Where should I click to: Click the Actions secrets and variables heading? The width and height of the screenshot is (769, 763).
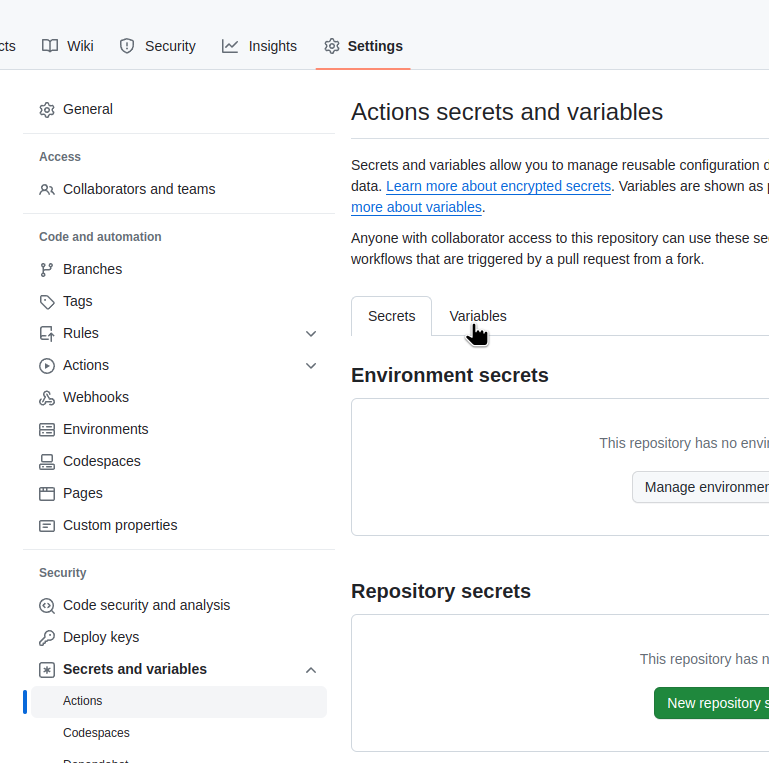pyautogui.click(x=507, y=112)
